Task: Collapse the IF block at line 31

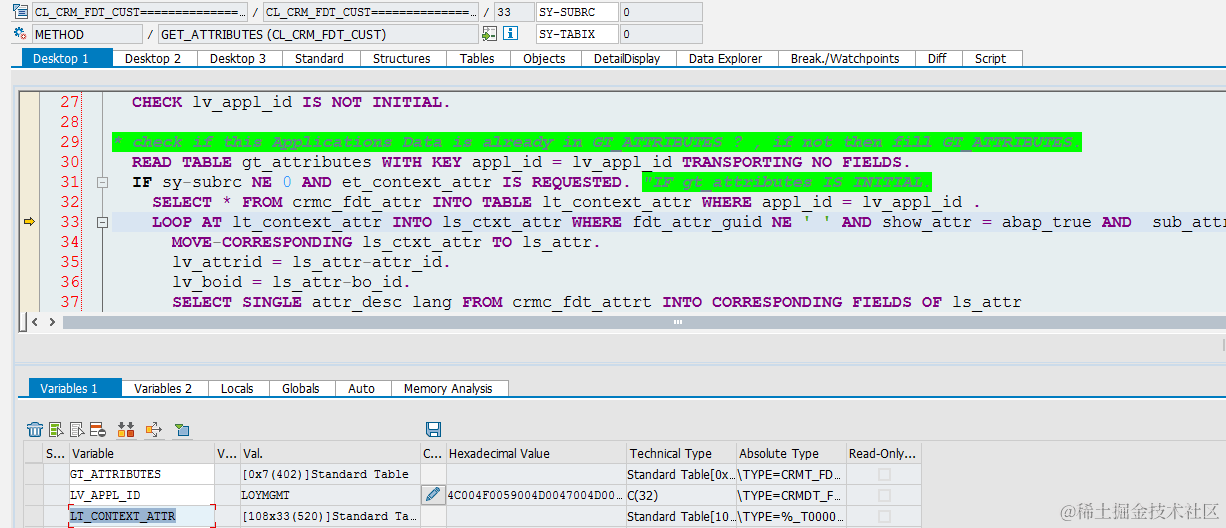Action: [x=102, y=183]
